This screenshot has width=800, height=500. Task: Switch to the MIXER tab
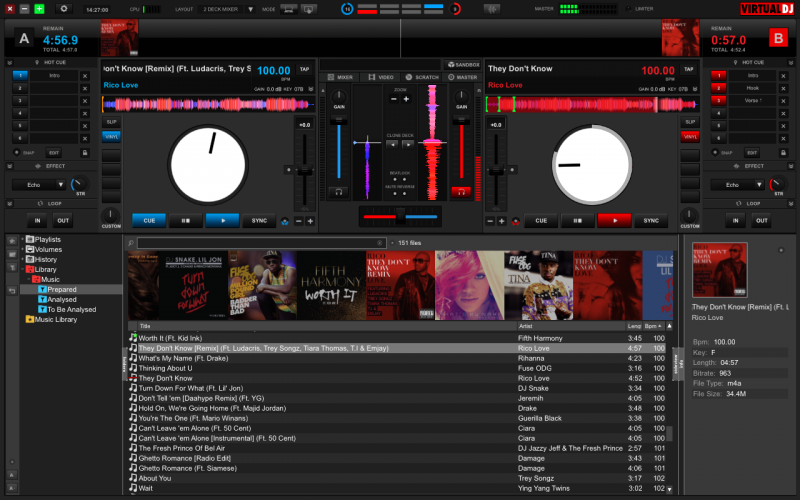coord(340,77)
